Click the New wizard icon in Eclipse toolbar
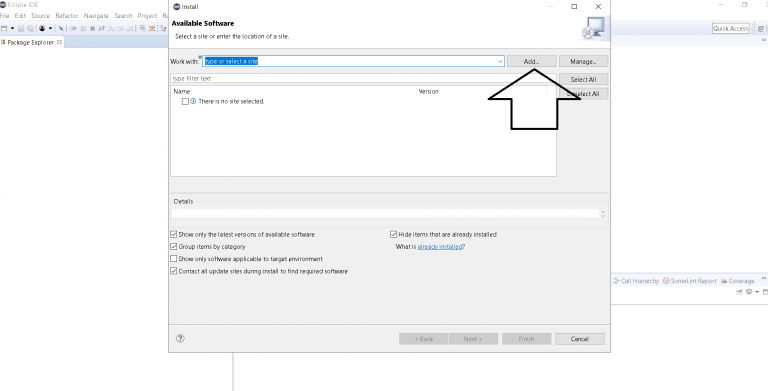The height and width of the screenshot is (391, 768). [4, 28]
